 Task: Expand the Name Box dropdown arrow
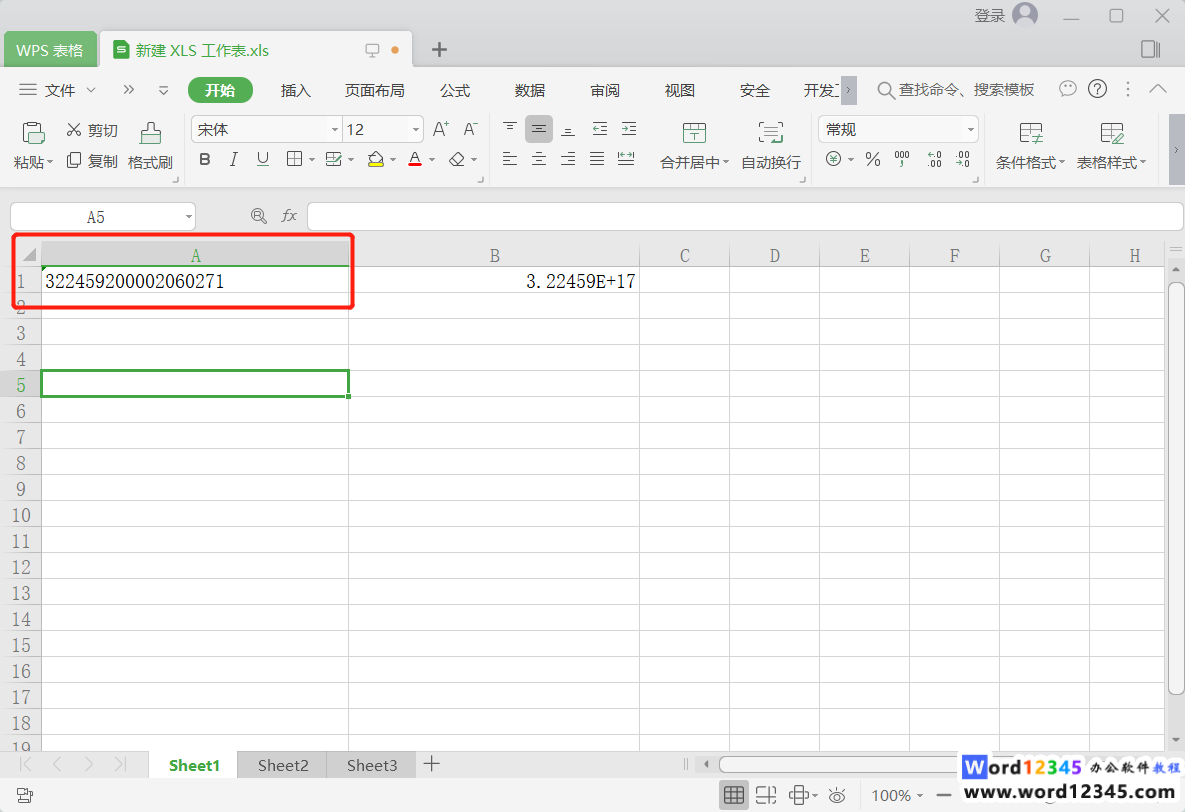point(188,217)
